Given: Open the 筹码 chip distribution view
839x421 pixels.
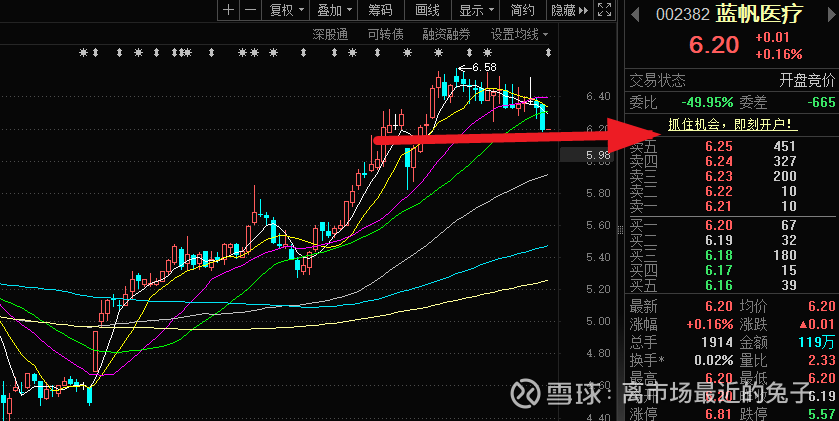Looking at the screenshot, I should point(380,10).
